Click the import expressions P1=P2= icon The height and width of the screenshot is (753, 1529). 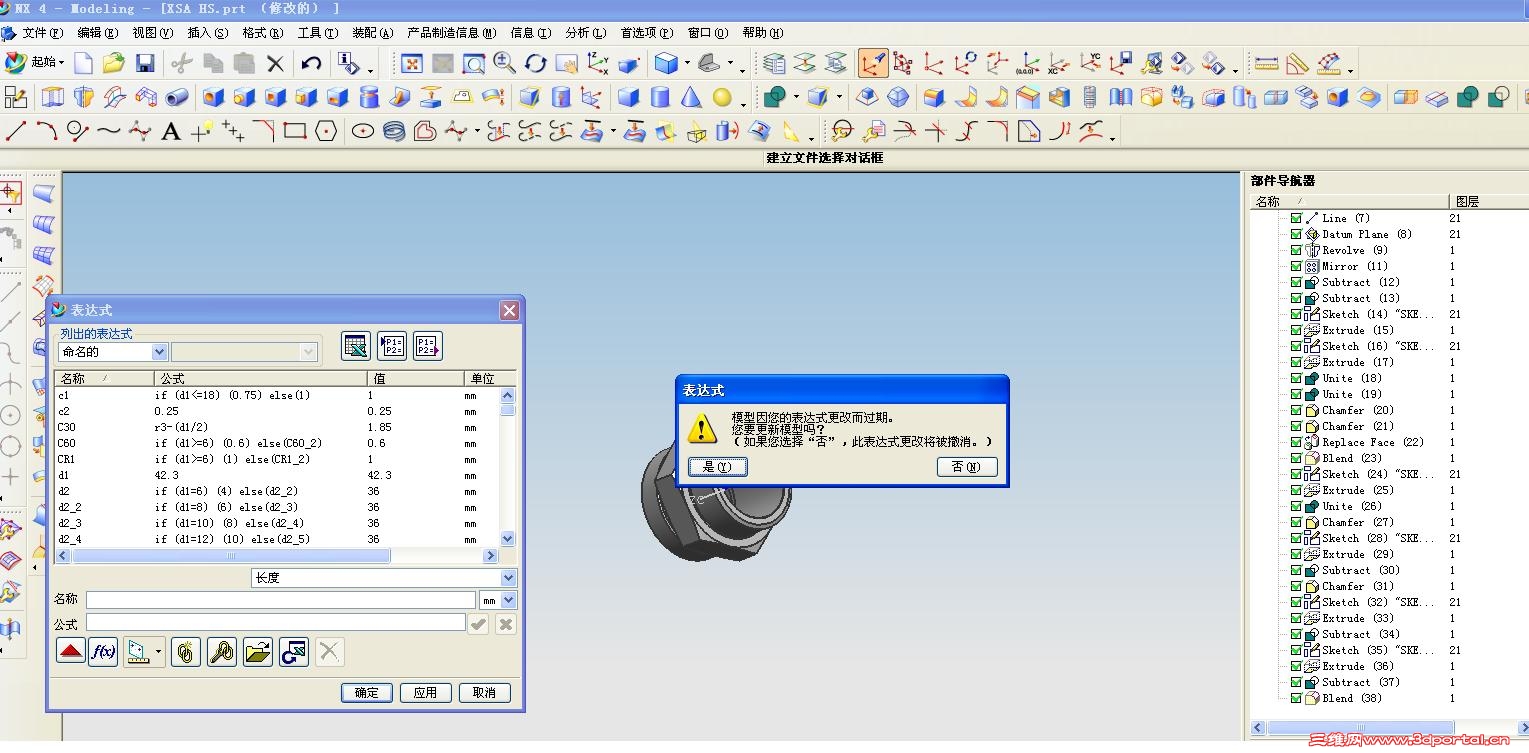pyautogui.click(x=392, y=346)
